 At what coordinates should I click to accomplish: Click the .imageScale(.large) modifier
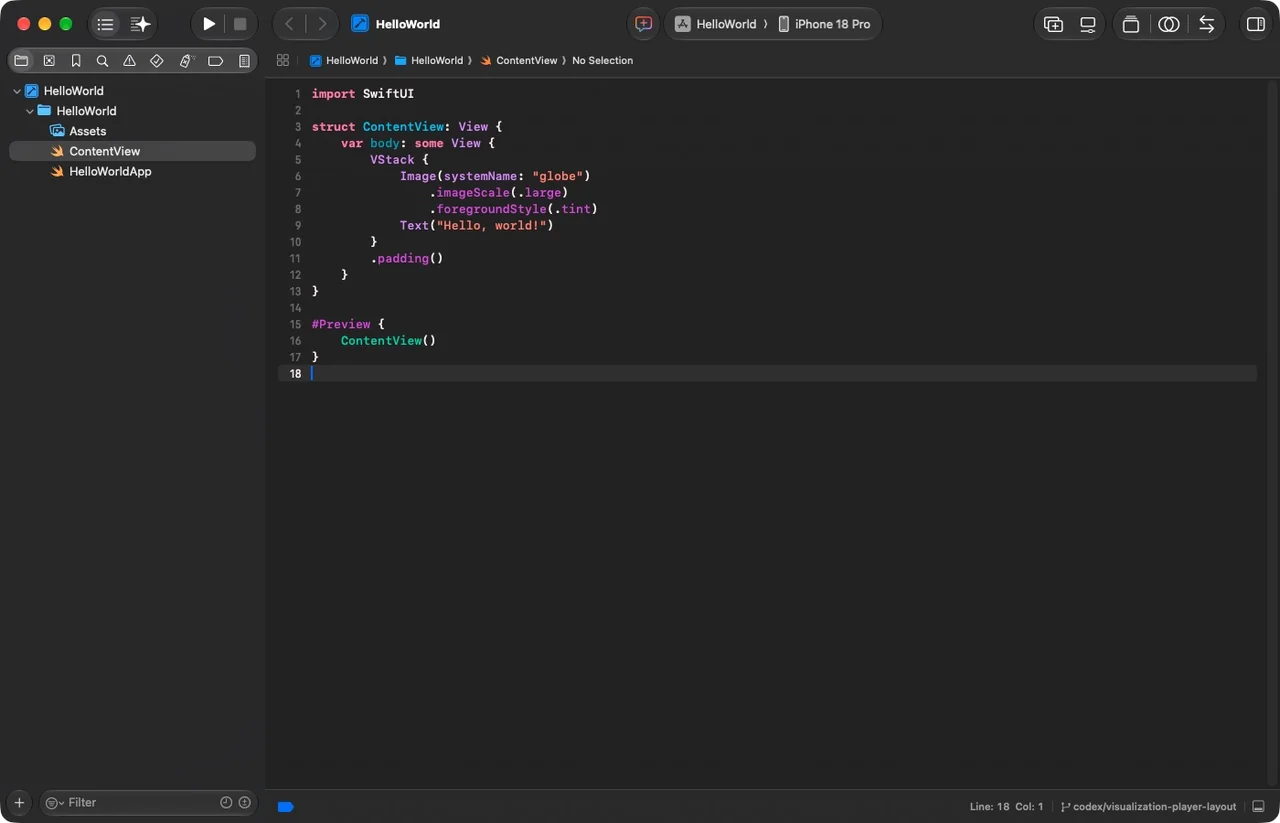coord(499,192)
